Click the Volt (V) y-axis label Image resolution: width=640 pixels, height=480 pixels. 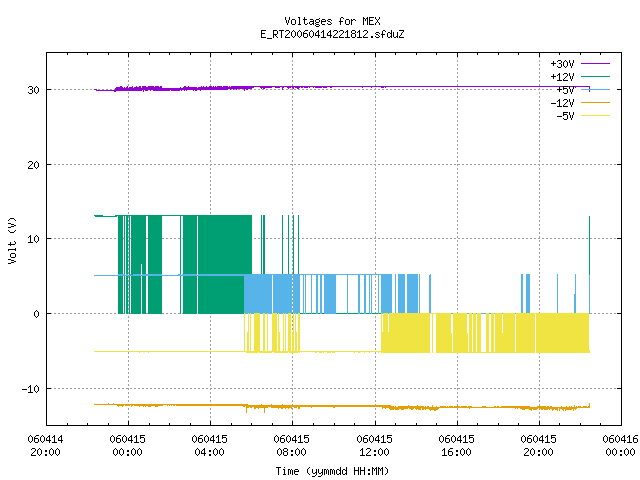point(12,240)
